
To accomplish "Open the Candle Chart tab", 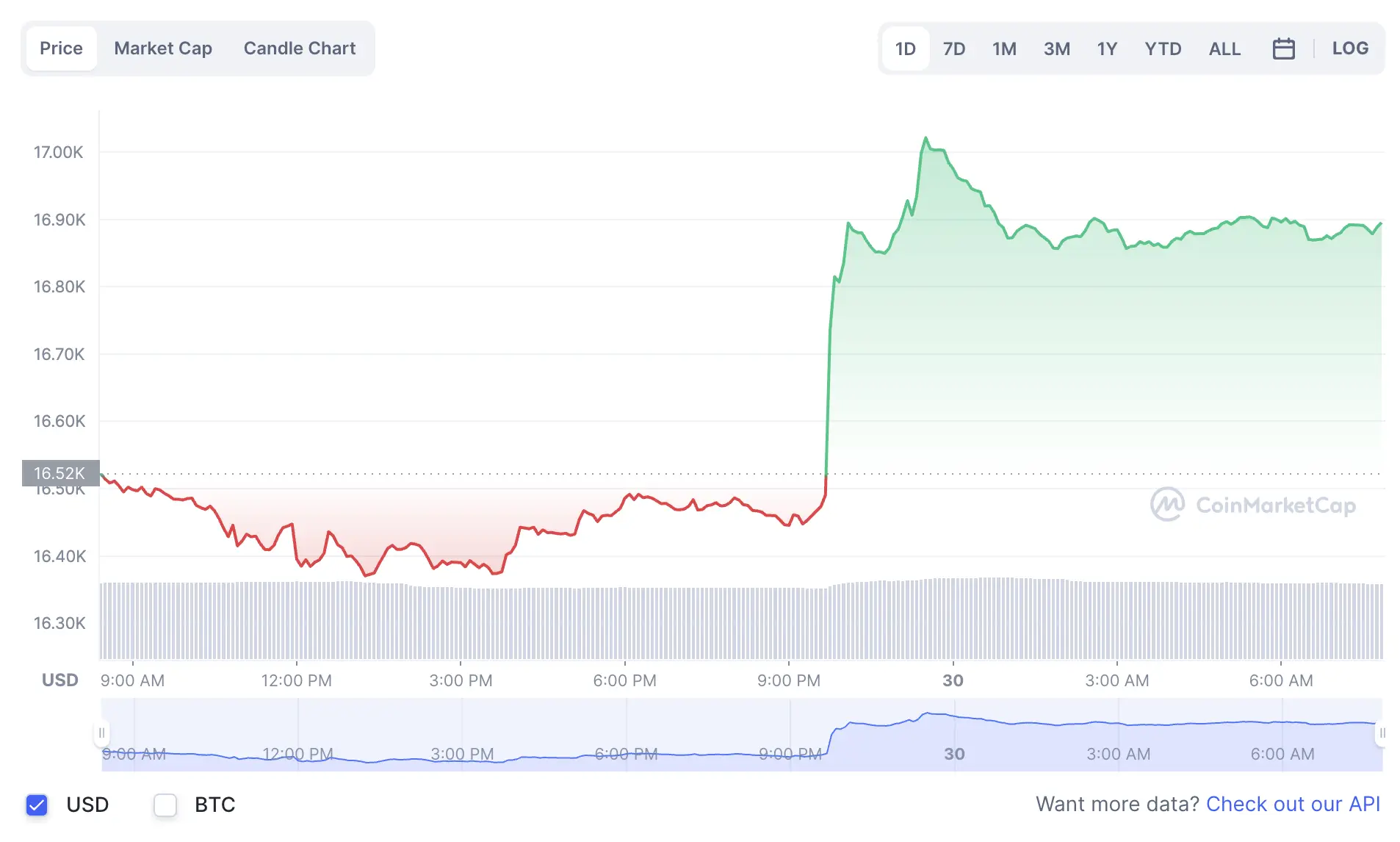I will point(300,48).
